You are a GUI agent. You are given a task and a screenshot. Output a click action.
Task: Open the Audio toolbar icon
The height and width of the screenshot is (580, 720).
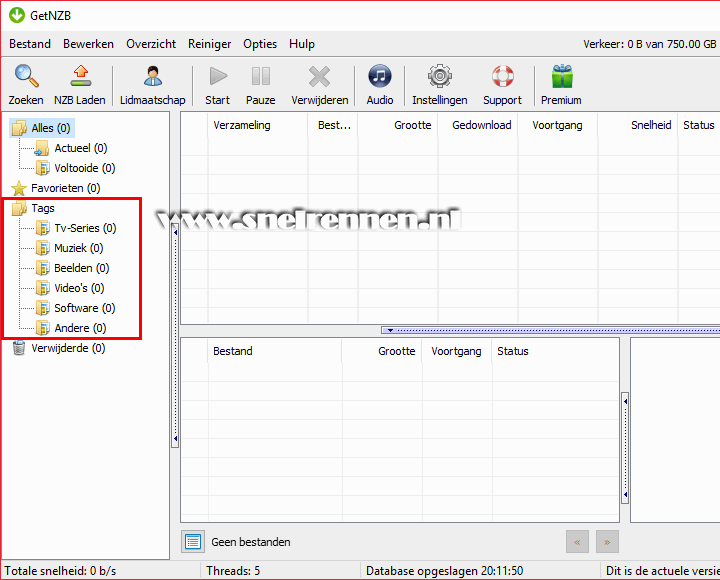[x=380, y=76]
